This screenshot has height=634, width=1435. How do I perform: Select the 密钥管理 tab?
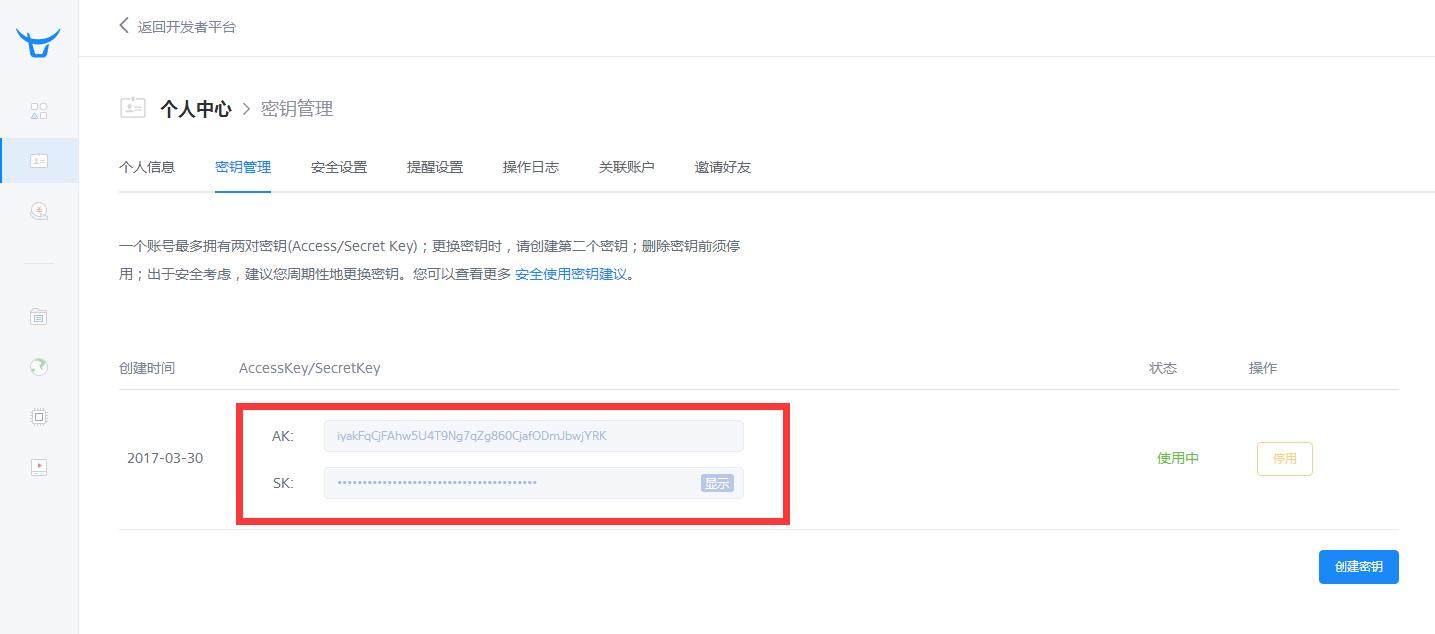coord(243,167)
